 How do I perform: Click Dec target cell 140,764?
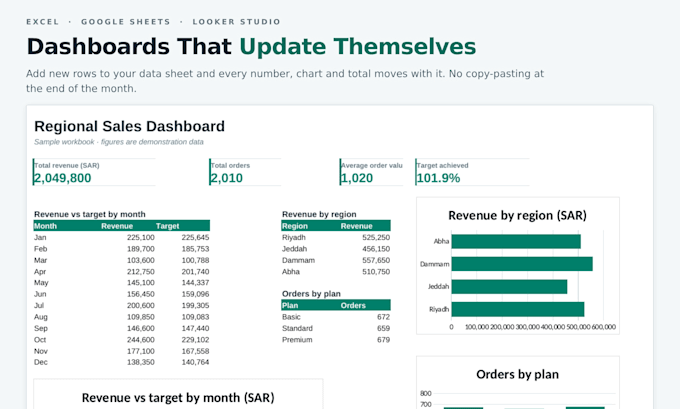[x=195, y=362]
